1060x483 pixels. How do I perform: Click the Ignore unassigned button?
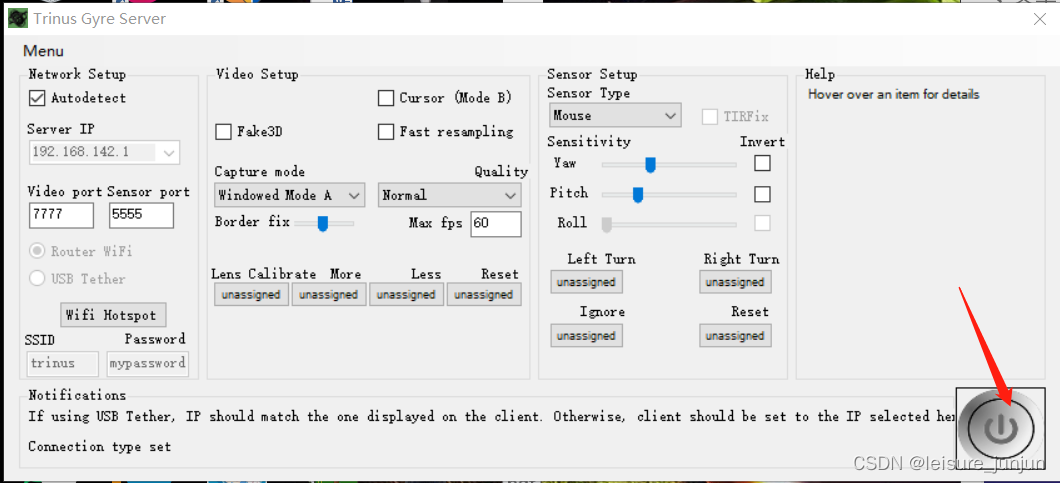click(587, 336)
